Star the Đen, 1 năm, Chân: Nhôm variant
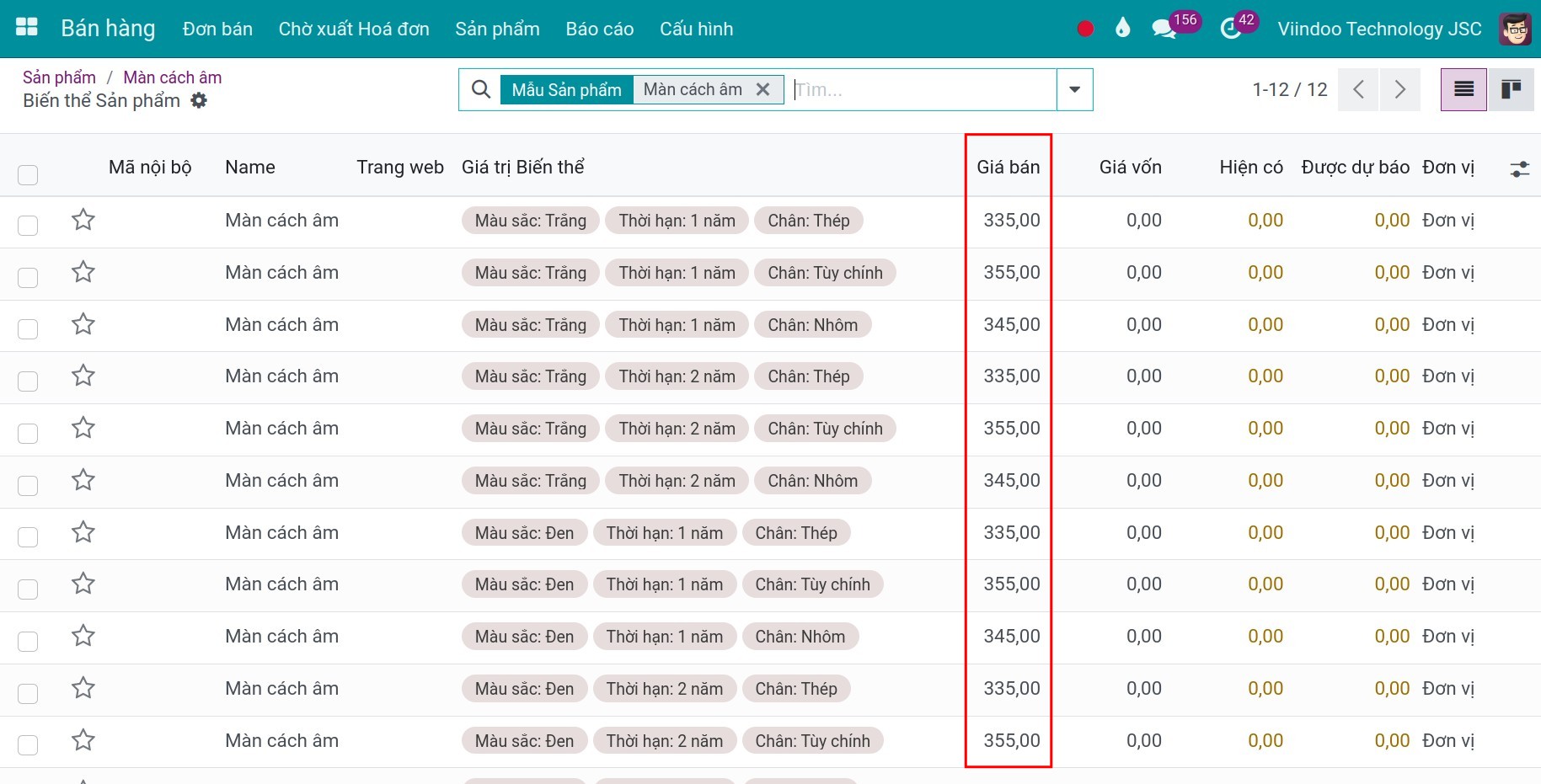 [83, 637]
